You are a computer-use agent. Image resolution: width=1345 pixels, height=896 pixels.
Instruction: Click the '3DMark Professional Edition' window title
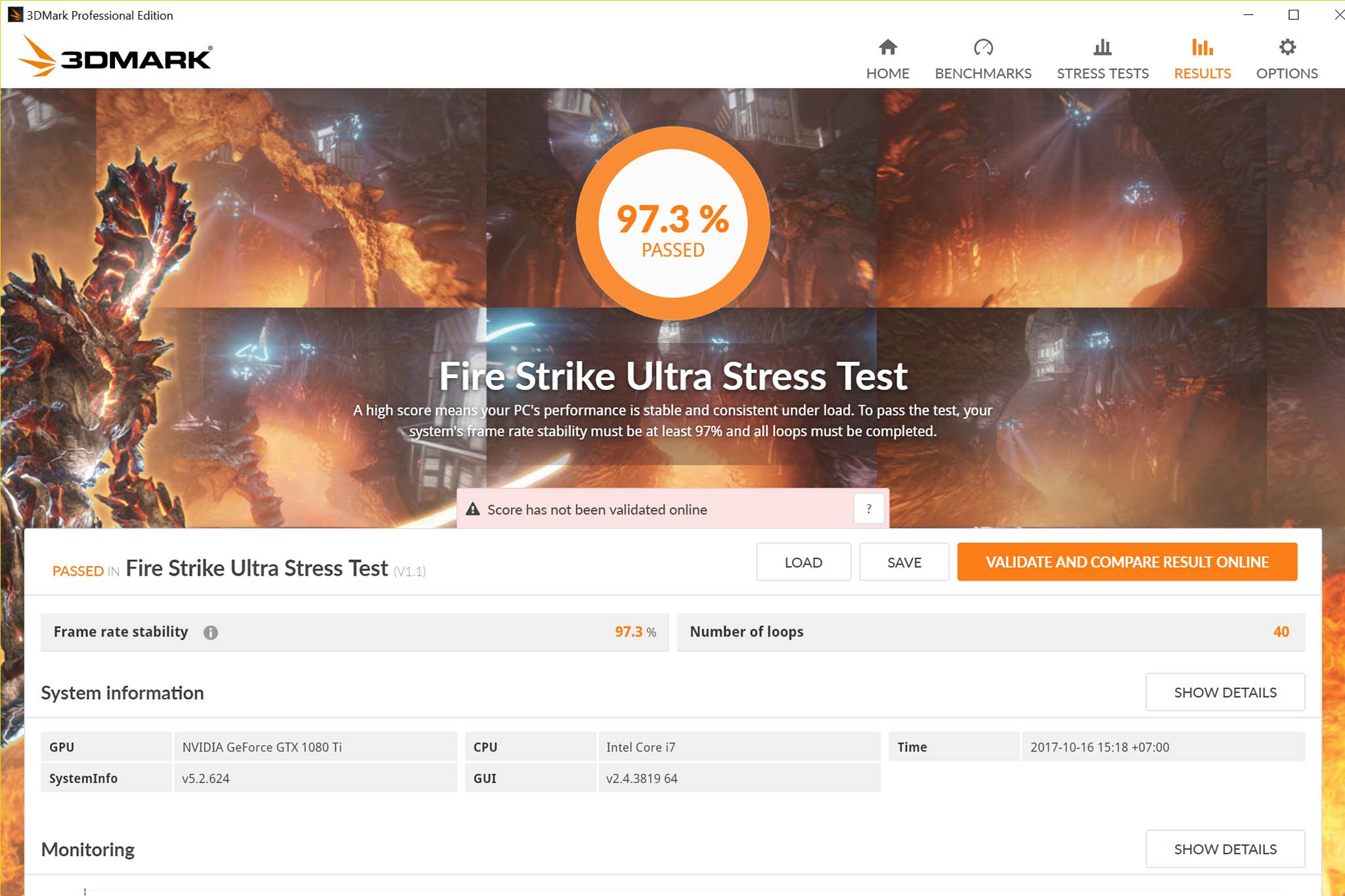click(100, 15)
